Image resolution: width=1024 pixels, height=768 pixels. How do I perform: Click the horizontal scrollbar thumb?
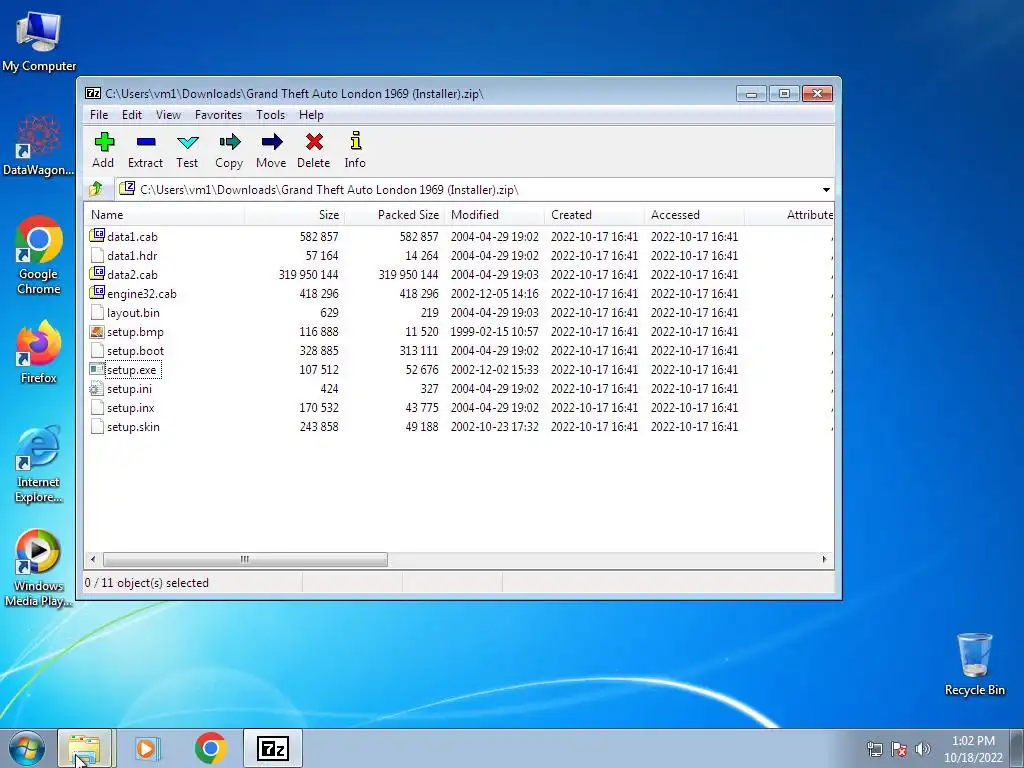click(x=245, y=559)
